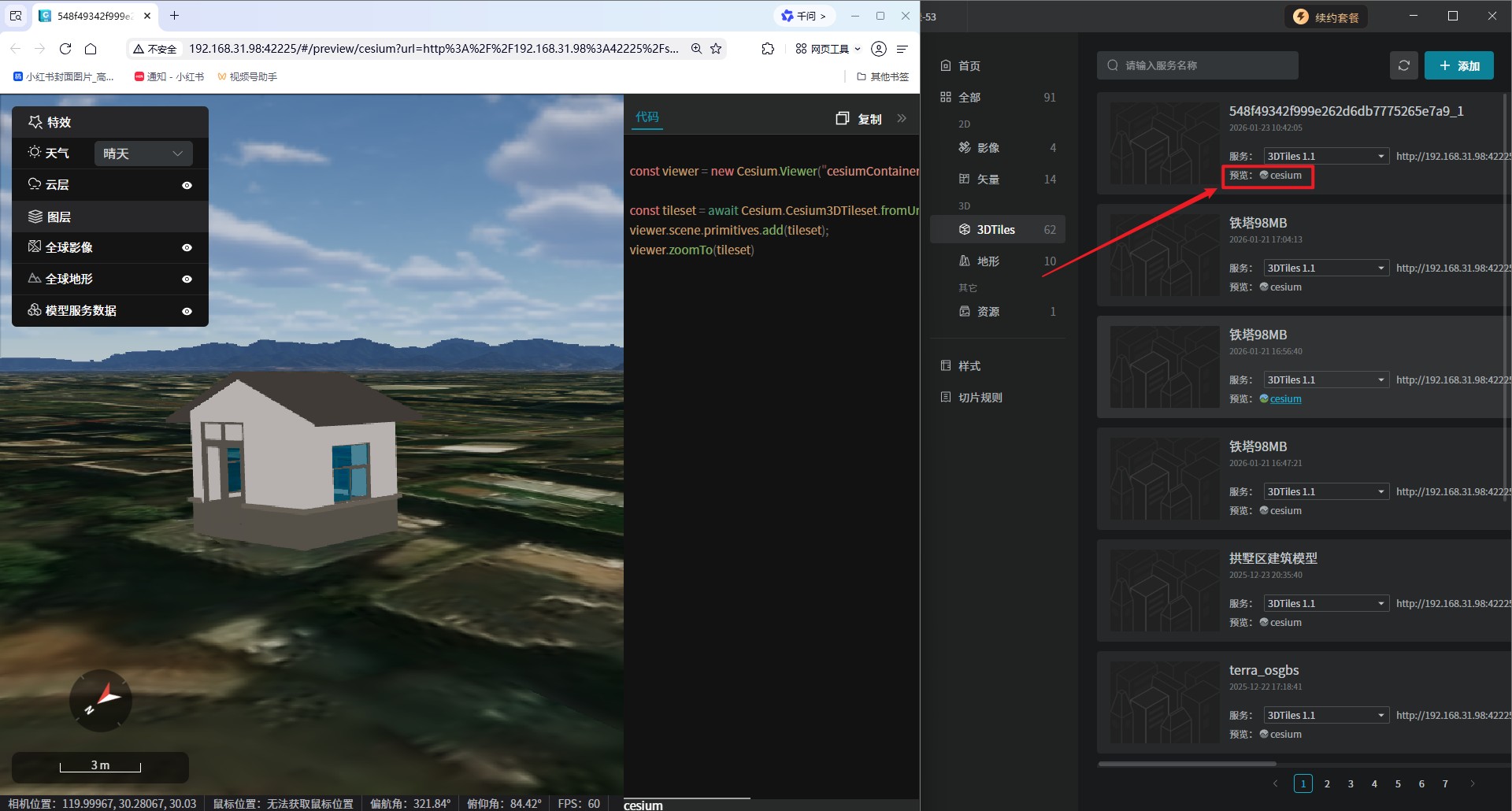The image size is (1512, 811).
Task: Bookmark this page with the star icon
Action: [716, 49]
